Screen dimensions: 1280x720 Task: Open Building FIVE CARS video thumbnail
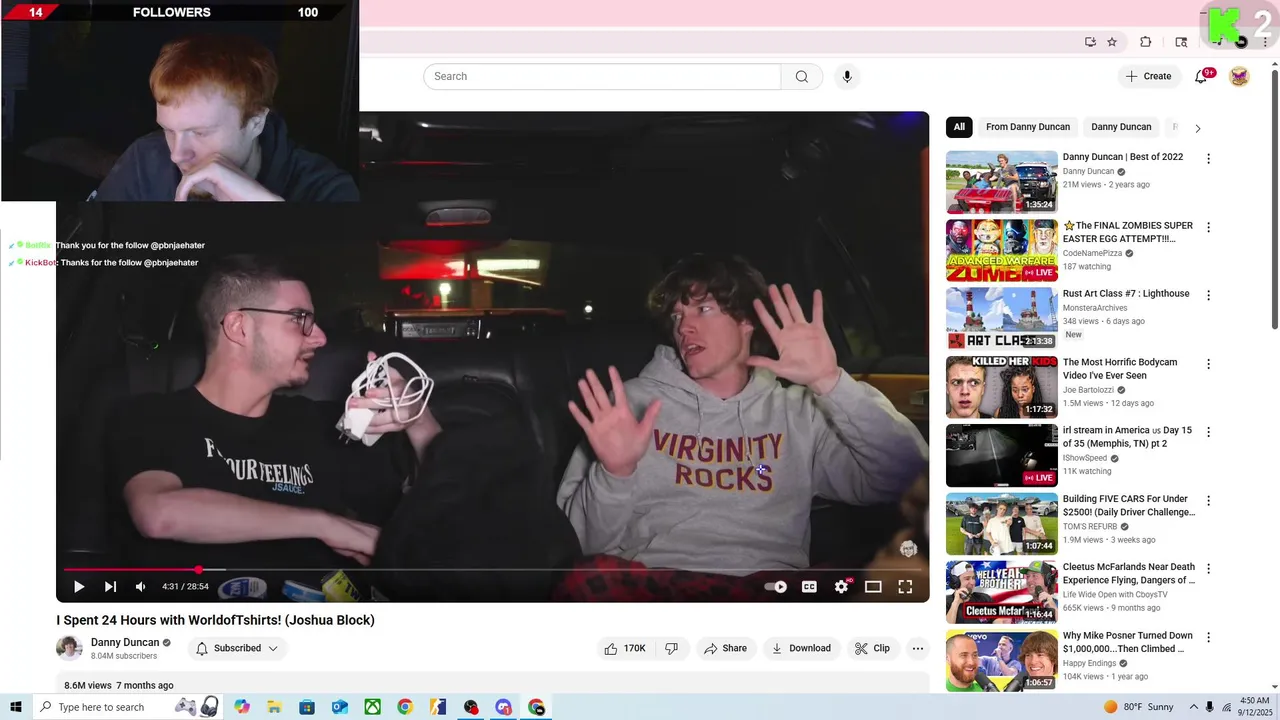[1001, 524]
